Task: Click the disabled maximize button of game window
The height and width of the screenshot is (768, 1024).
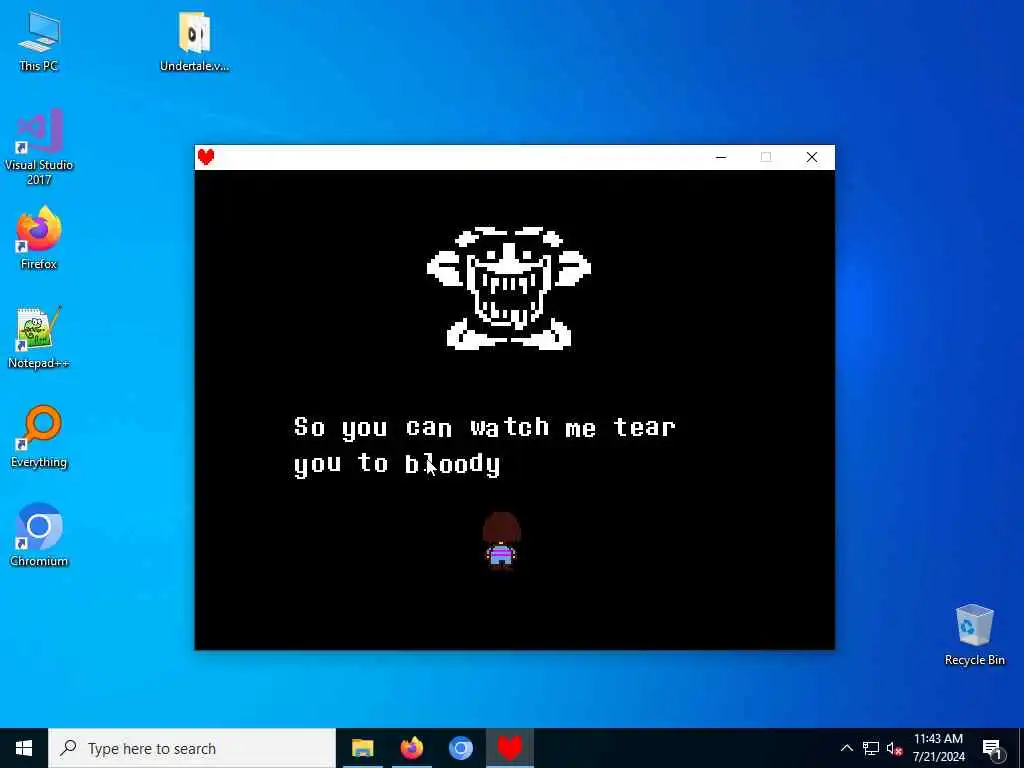Action: pyautogui.click(x=766, y=157)
